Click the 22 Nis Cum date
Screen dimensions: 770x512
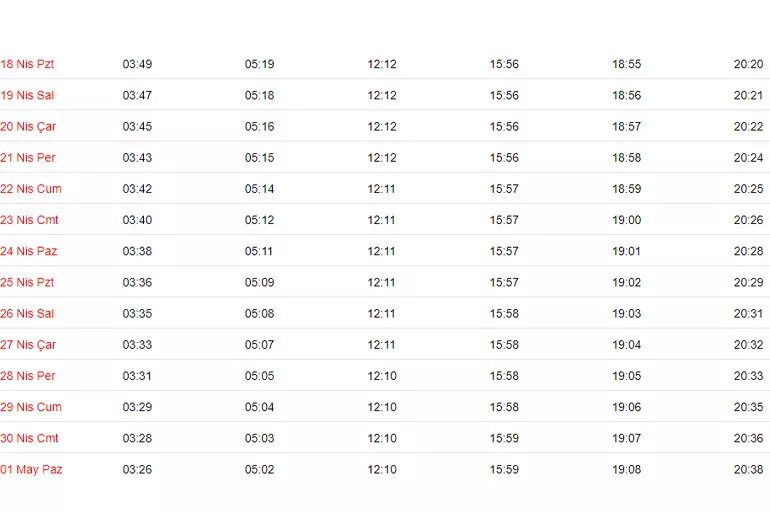point(31,189)
